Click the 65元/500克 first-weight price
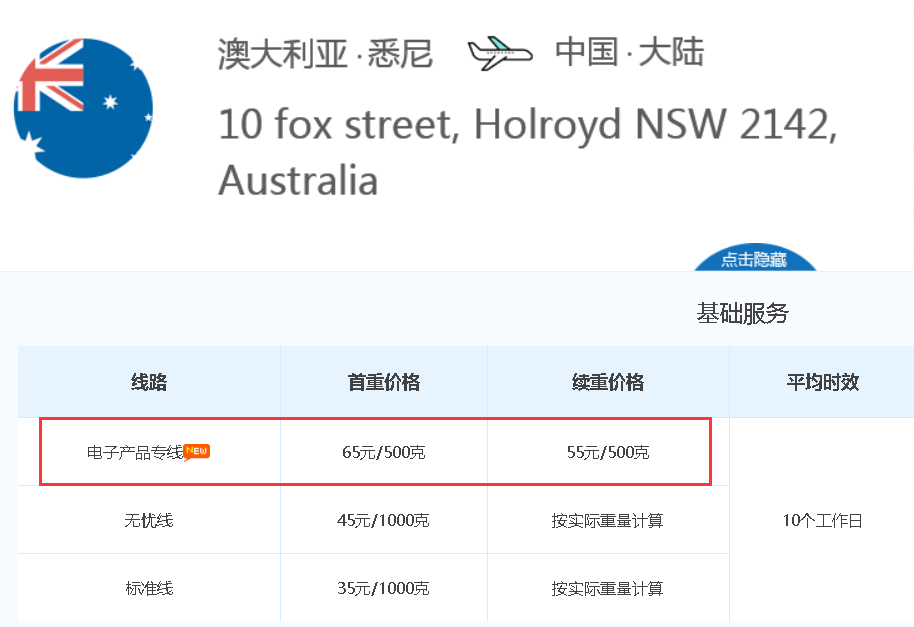The image size is (914, 627). click(x=384, y=452)
